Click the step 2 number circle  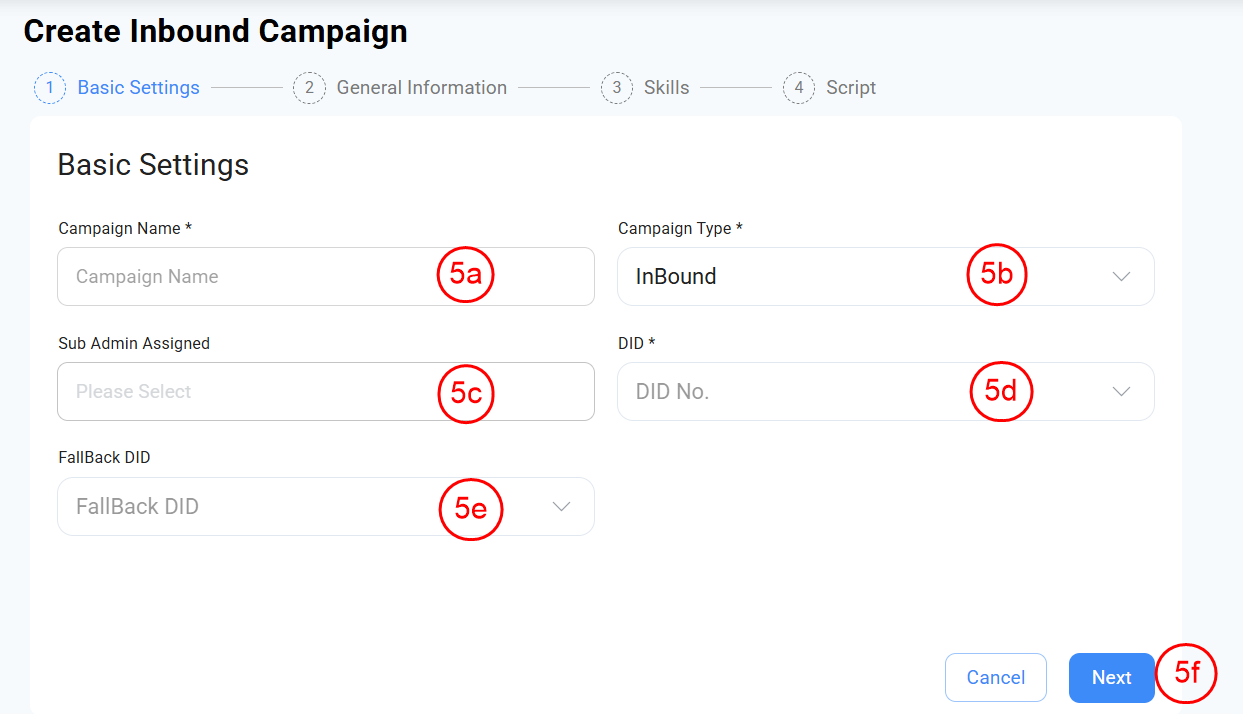pos(309,88)
